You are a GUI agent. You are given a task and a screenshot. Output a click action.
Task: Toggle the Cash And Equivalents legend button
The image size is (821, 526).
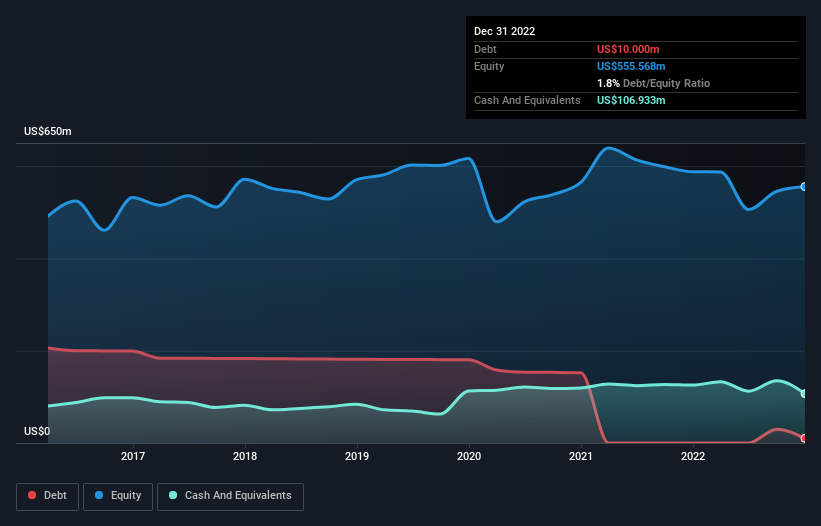pyautogui.click(x=230, y=496)
